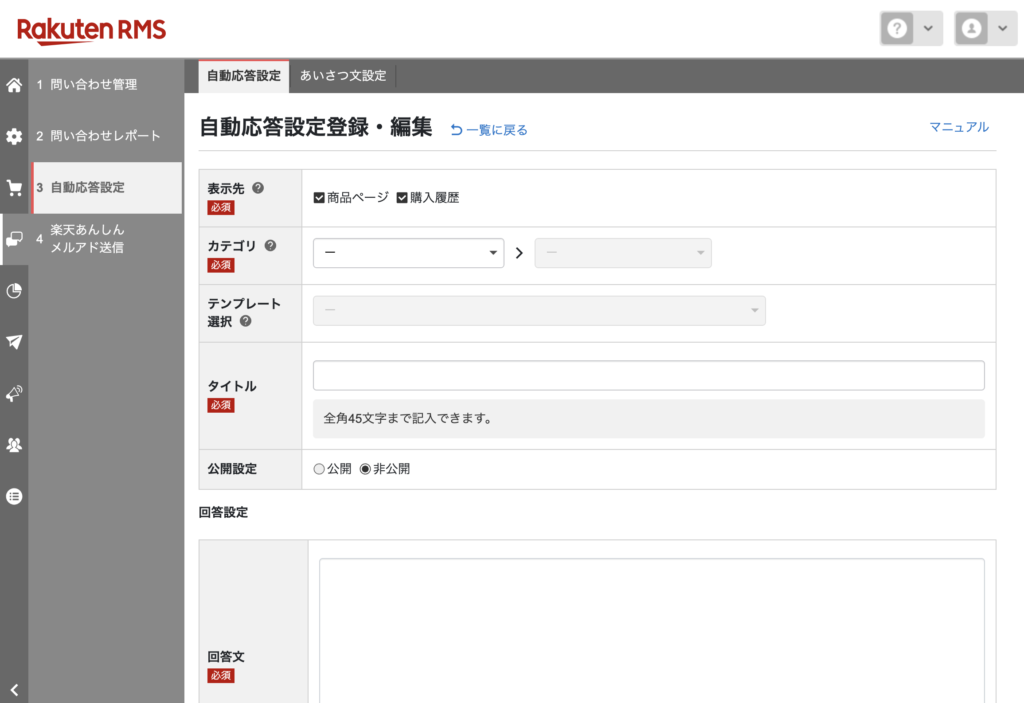Open 1 問い合わせ管理 menu item
This screenshot has width=1024, height=703.
coord(105,85)
